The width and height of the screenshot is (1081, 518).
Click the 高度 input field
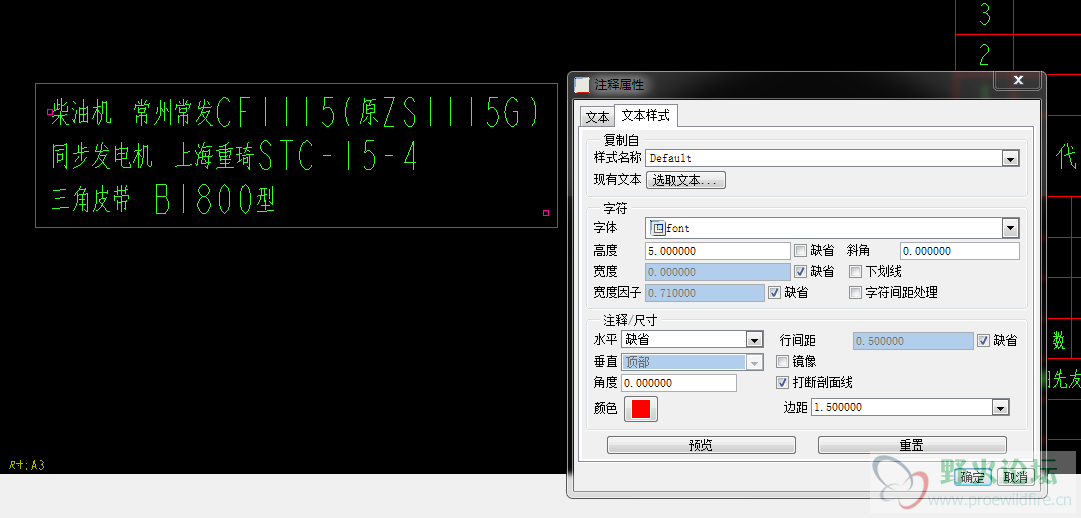[x=718, y=251]
